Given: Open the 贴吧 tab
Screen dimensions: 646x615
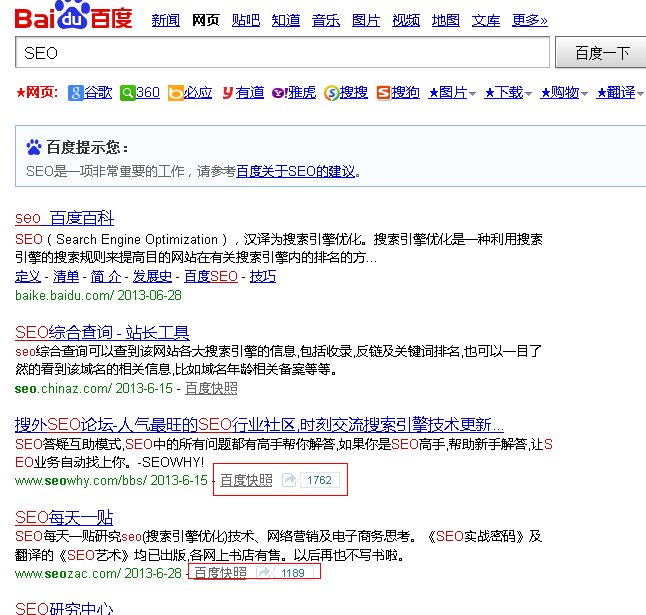Looking at the screenshot, I should (246, 20).
